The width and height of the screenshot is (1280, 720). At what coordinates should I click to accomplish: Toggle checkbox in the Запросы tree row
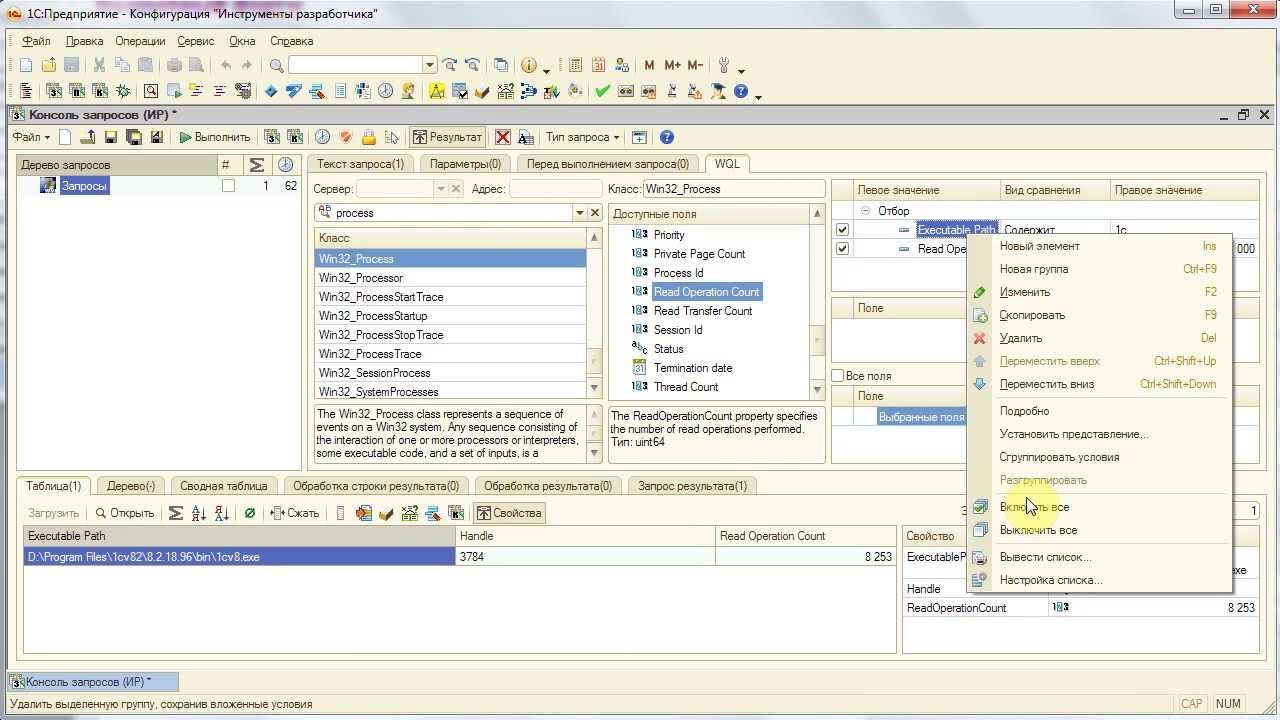[x=228, y=186]
